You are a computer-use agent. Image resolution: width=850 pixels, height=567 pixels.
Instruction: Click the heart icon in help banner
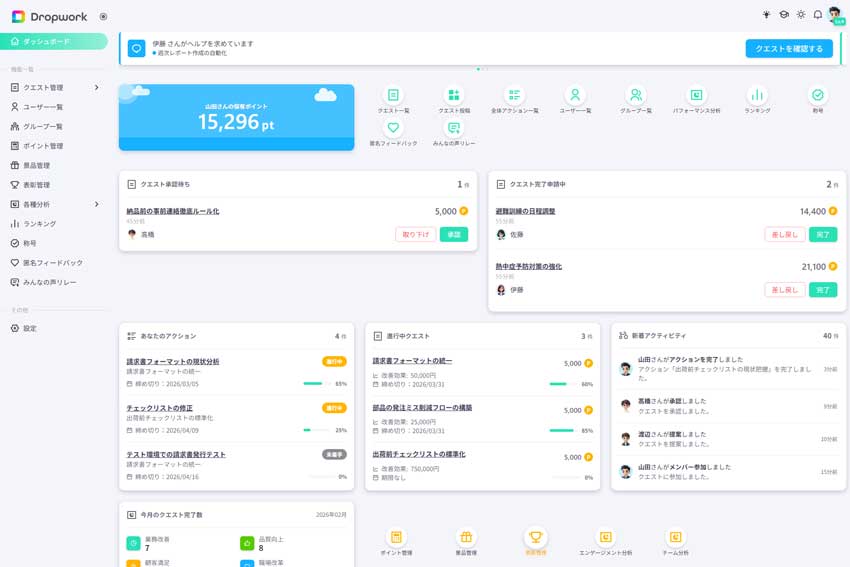(x=137, y=49)
